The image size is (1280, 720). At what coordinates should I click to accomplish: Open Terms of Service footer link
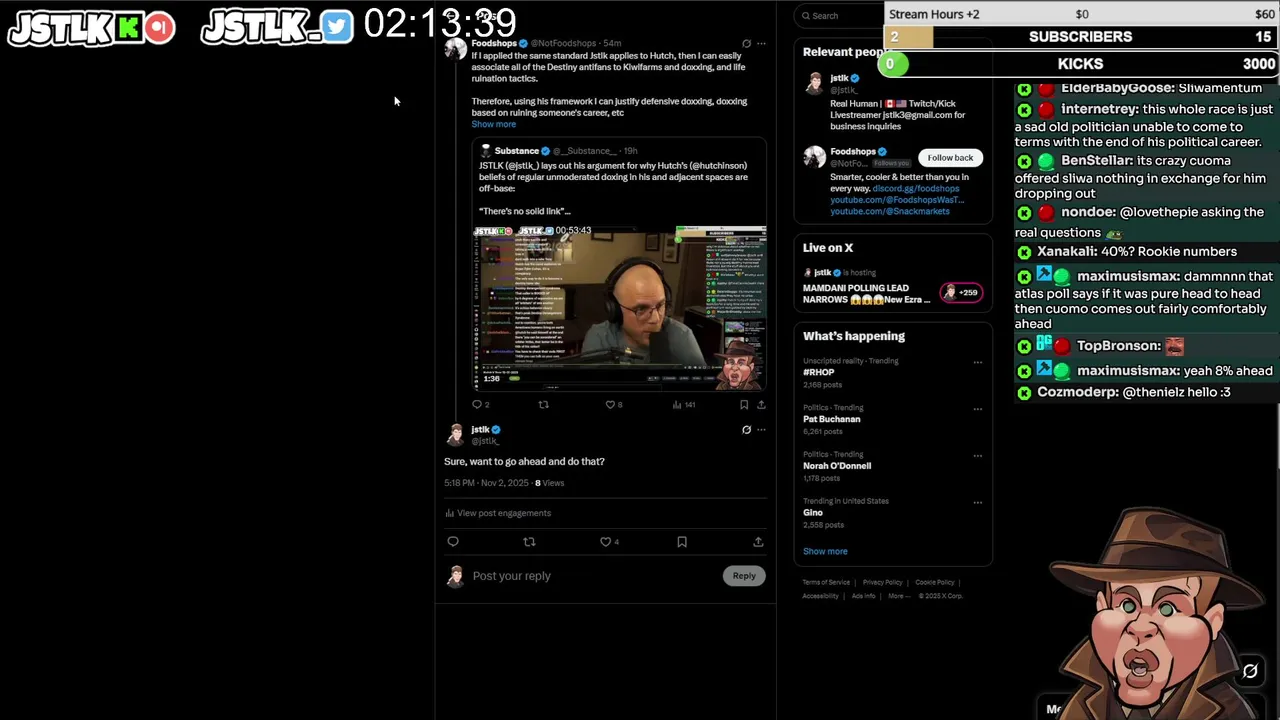826,582
